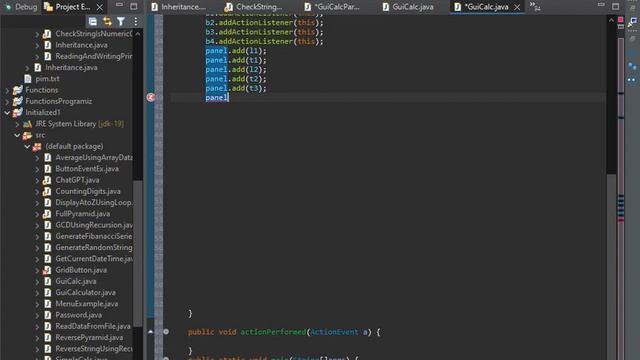The width and height of the screenshot is (640, 360).
Task: Open the CheckString editor tab
Action: [254, 7]
